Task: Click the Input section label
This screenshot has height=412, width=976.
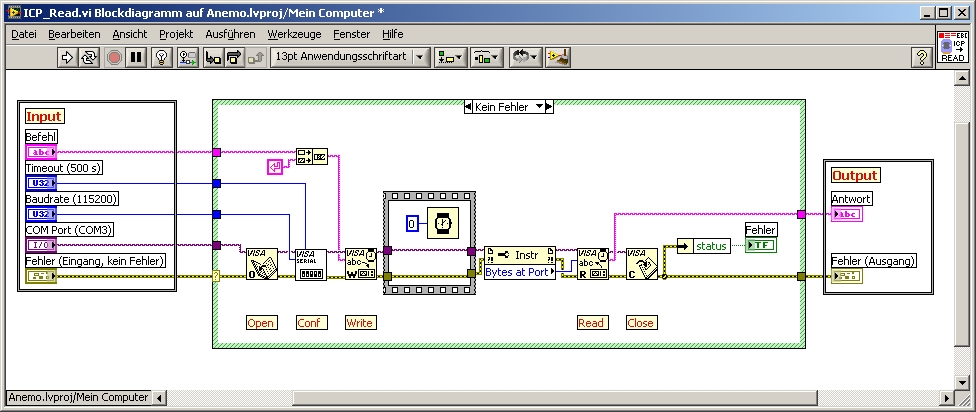Action: tap(44, 116)
